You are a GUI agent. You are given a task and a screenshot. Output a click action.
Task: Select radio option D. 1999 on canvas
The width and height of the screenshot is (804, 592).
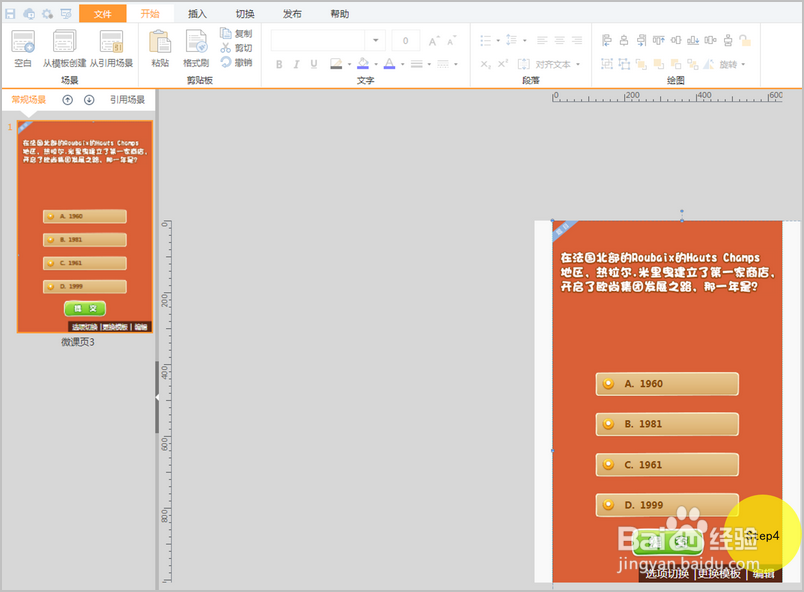pos(608,505)
